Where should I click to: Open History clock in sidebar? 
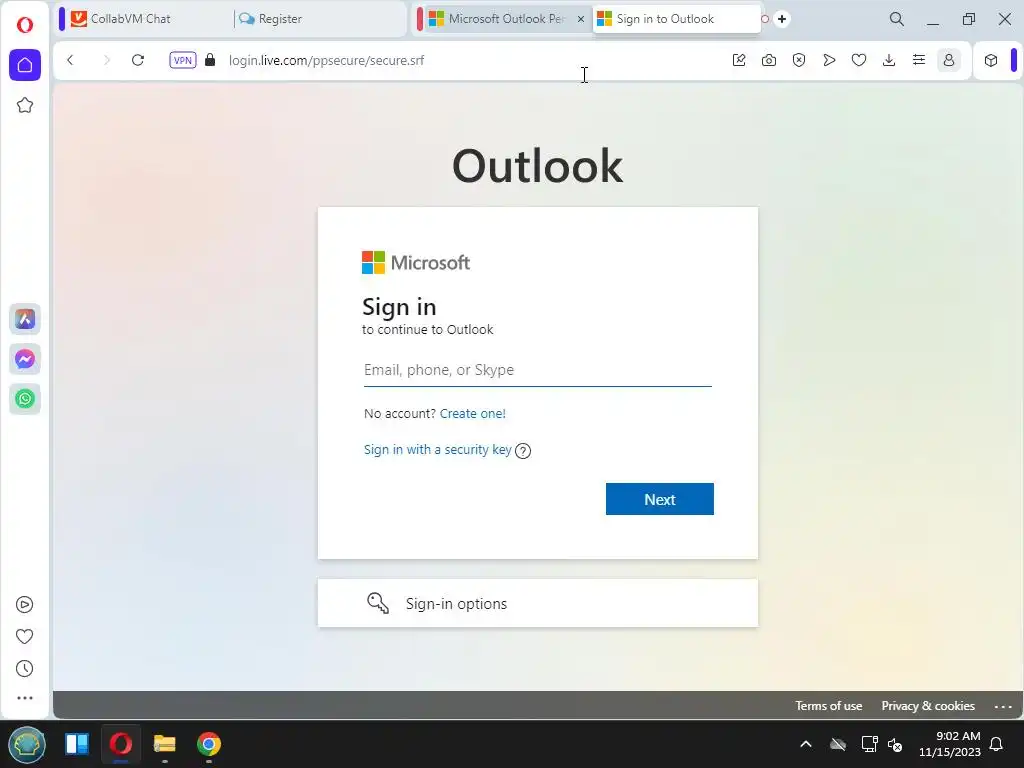(24, 669)
